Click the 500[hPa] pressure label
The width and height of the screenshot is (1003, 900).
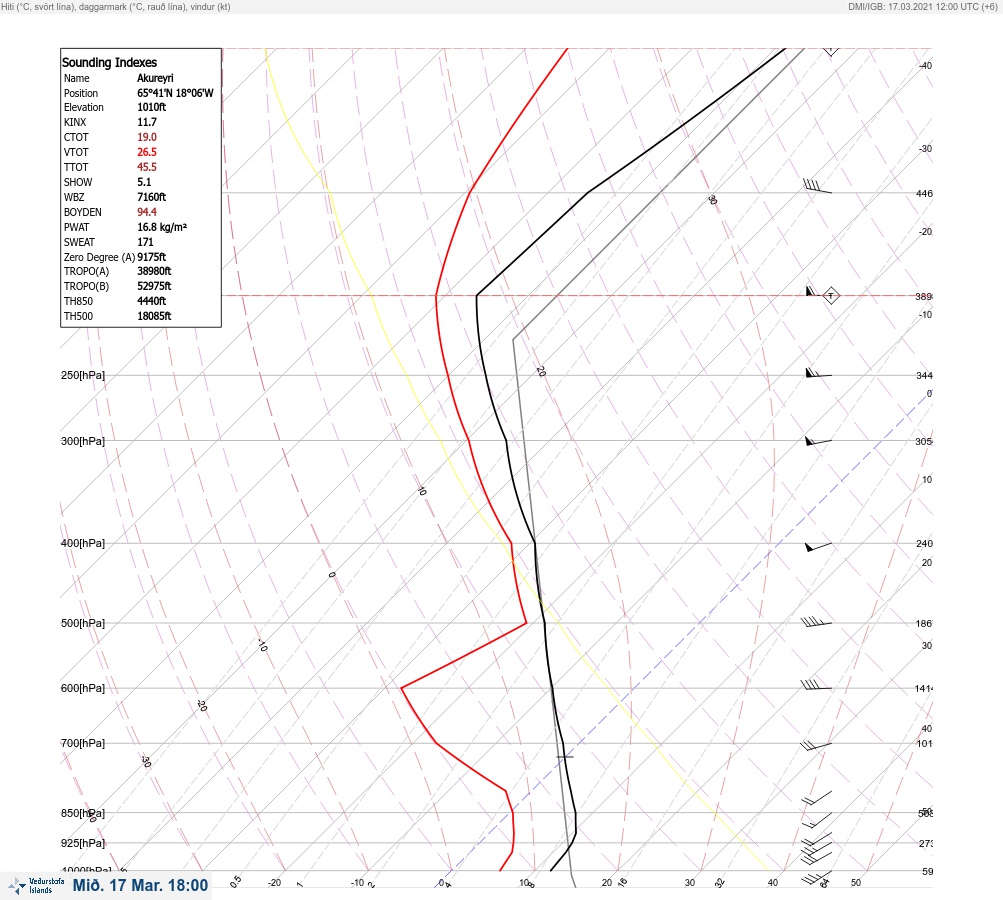point(83,623)
